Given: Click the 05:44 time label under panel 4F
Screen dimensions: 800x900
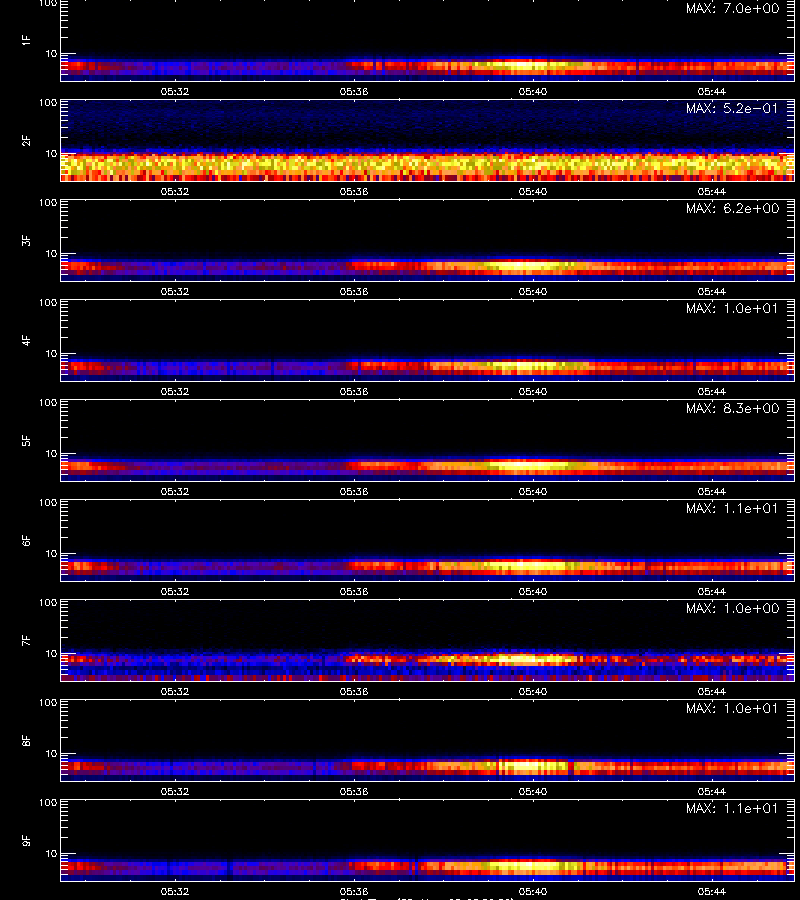Looking at the screenshot, I should click(x=712, y=391).
